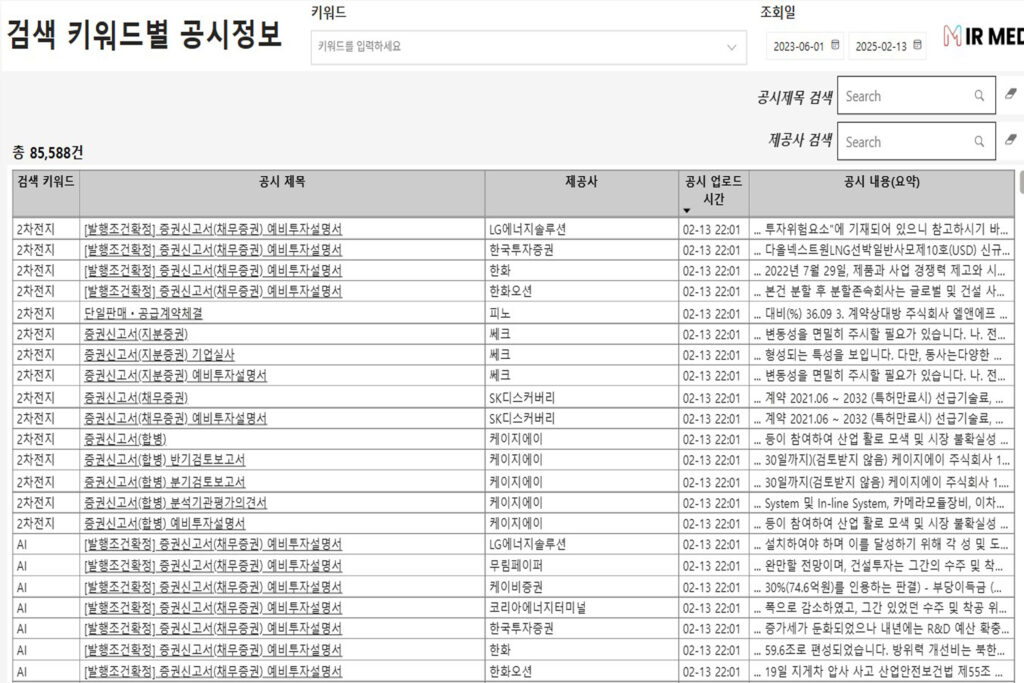Open 2차전지 한화오션 예비투자설명서 disclosure link
This screenshot has width=1024, height=683.
point(213,291)
